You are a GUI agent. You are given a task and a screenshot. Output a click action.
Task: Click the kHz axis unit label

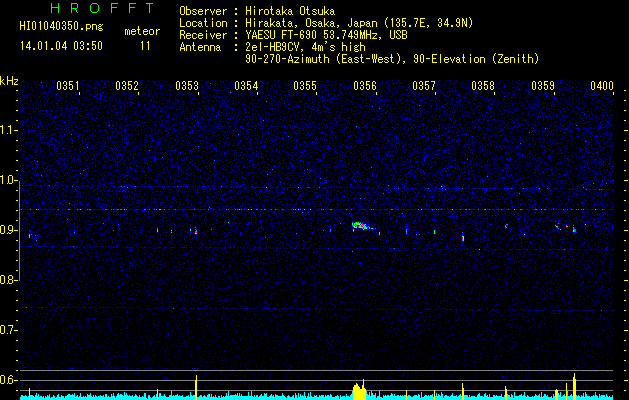pyautogui.click(x=9, y=81)
